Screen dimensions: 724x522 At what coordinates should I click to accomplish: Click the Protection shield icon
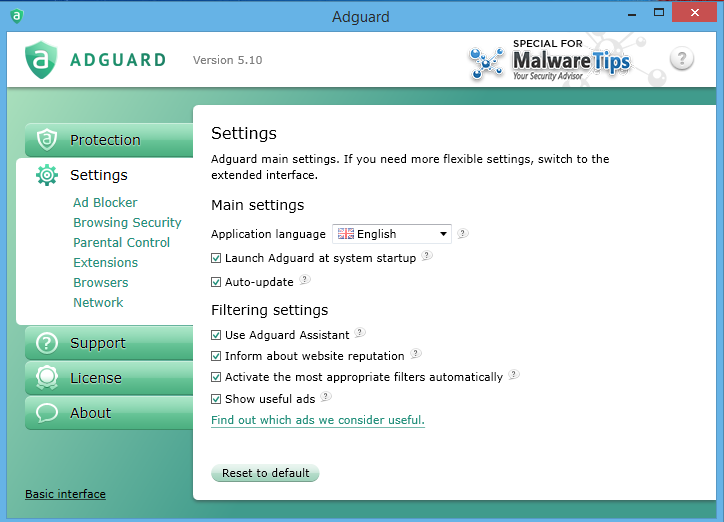[47, 139]
